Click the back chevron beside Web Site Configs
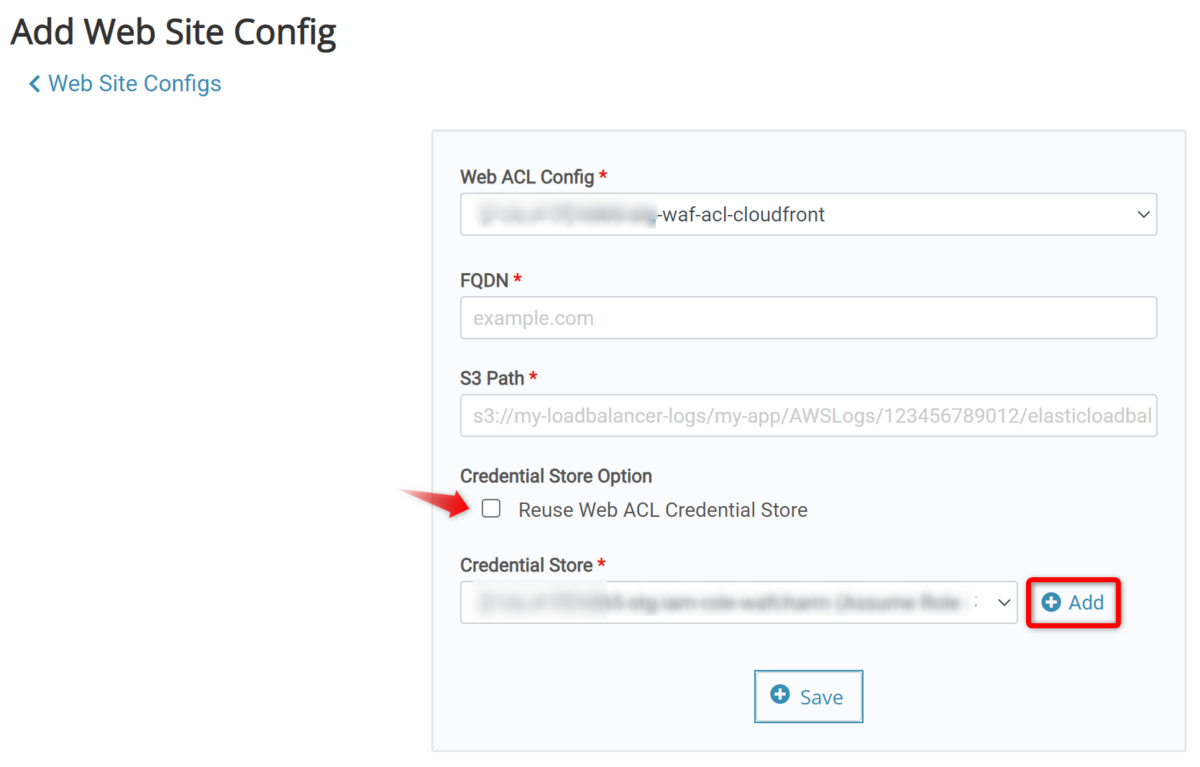1200x767 pixels. tap(35, 84)
